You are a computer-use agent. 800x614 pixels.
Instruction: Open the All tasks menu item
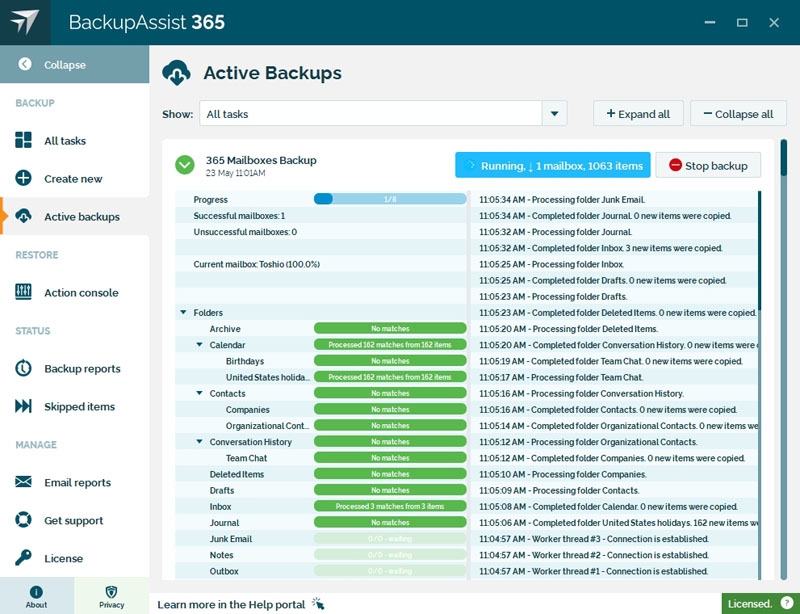pos(65,141)
